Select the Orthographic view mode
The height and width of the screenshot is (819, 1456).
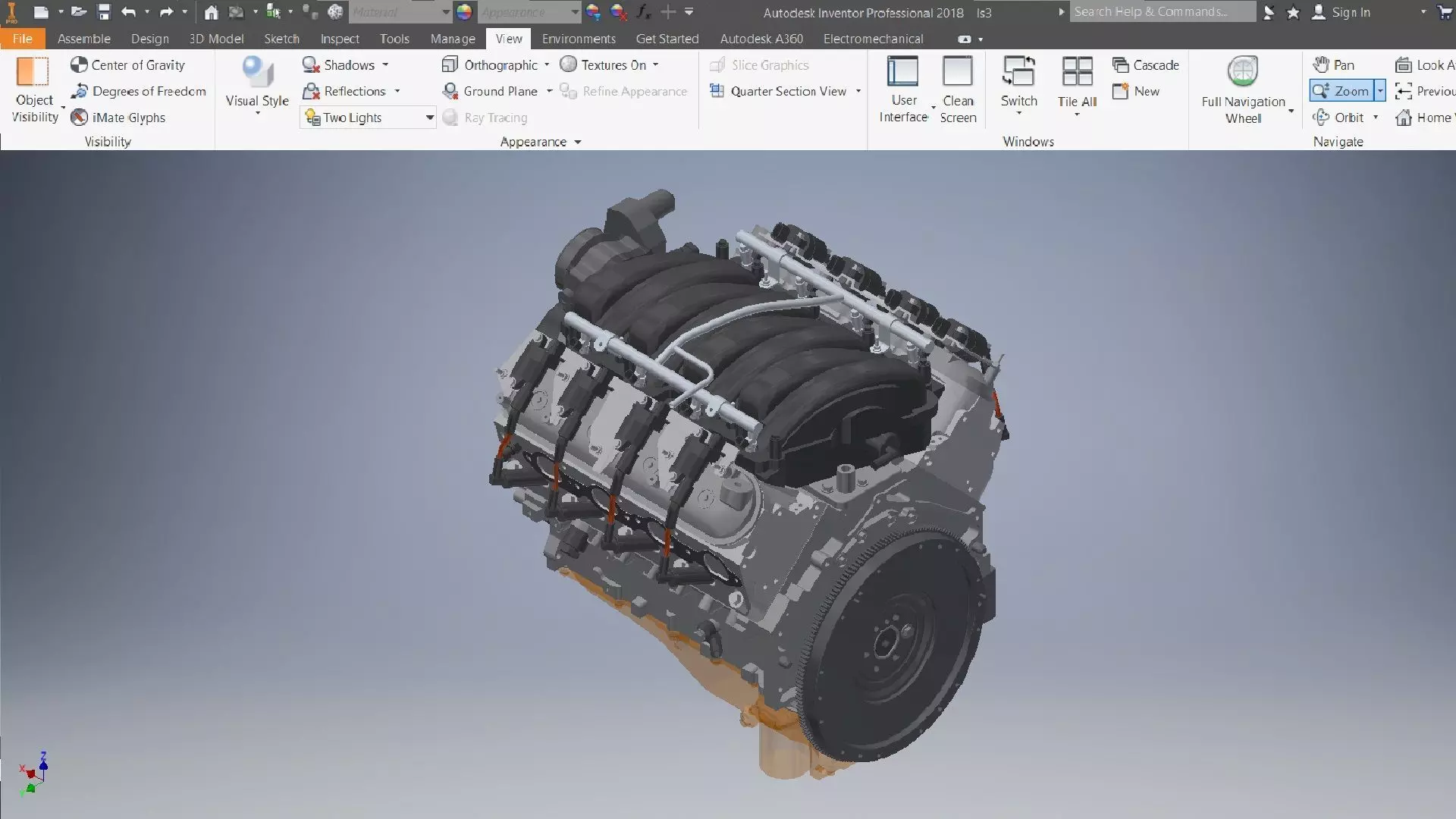(x=490, y=65)
